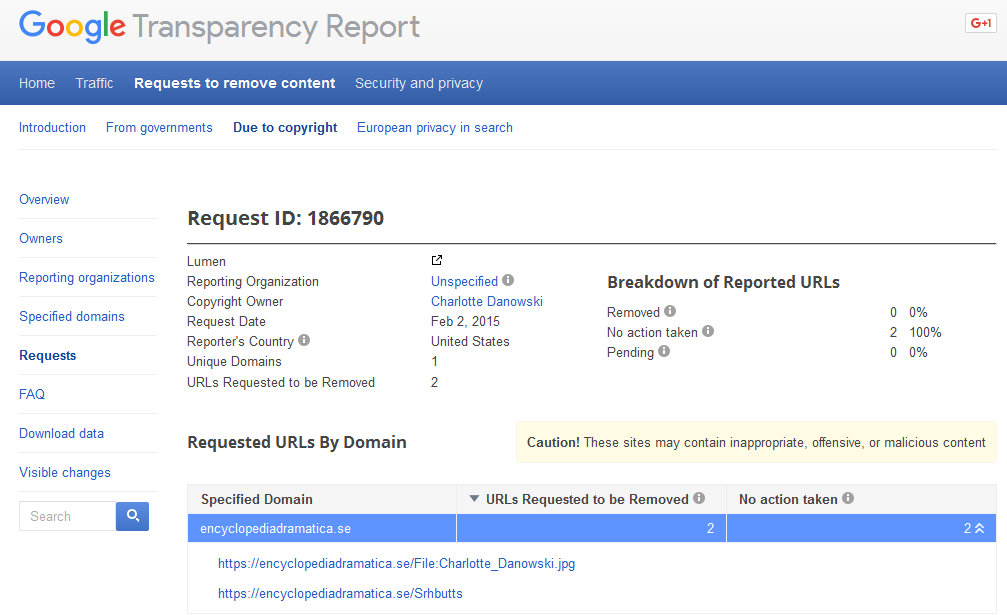Click info icon next to Removed
Image resolution: width=1007 pixels, height=615 pixels.
click(x=670, y=311)
